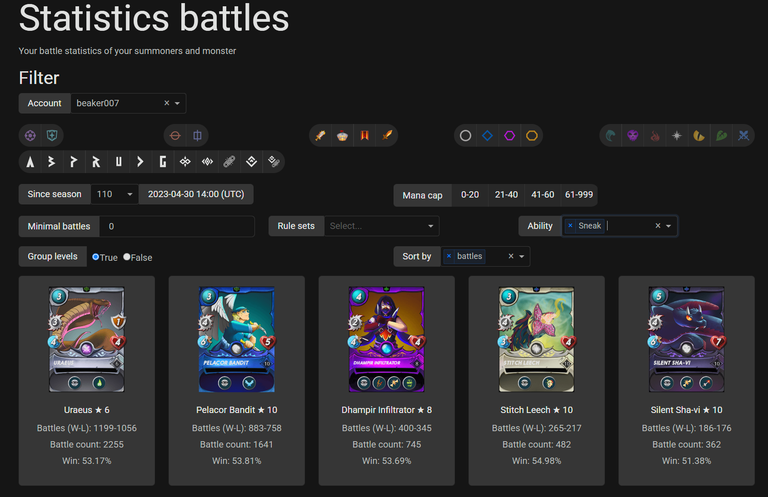Open the Pelacor Bandit card image
Image resolution: width=768 pixels, height=497 pixels.
click(x=237, y=339)
